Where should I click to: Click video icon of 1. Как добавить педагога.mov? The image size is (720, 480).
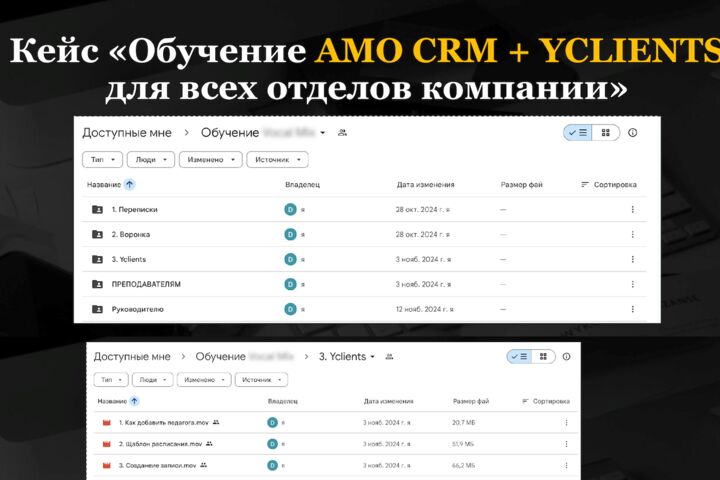(x=107, y=423)
